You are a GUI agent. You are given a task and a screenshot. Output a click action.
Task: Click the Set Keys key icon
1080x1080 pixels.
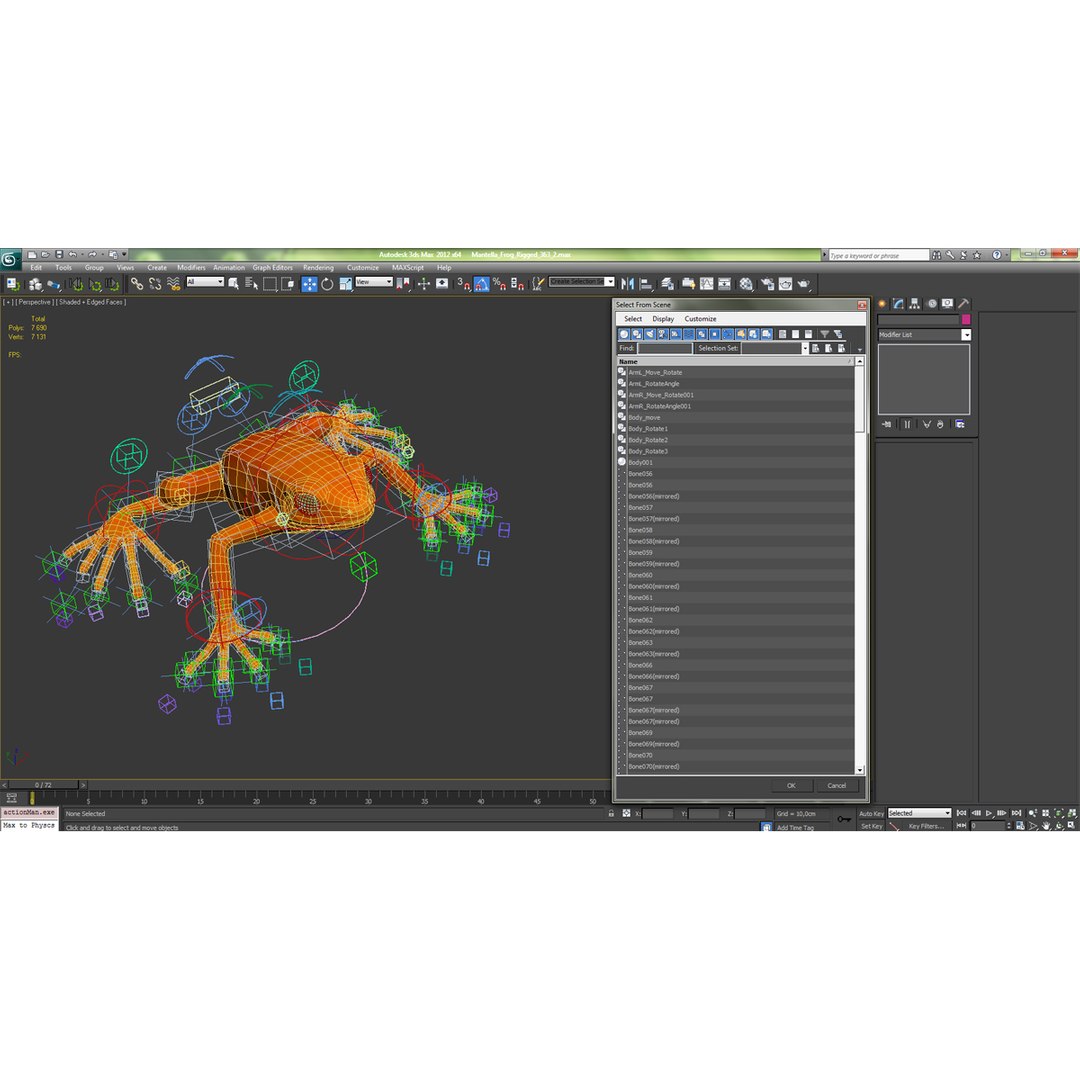point(844,820)
